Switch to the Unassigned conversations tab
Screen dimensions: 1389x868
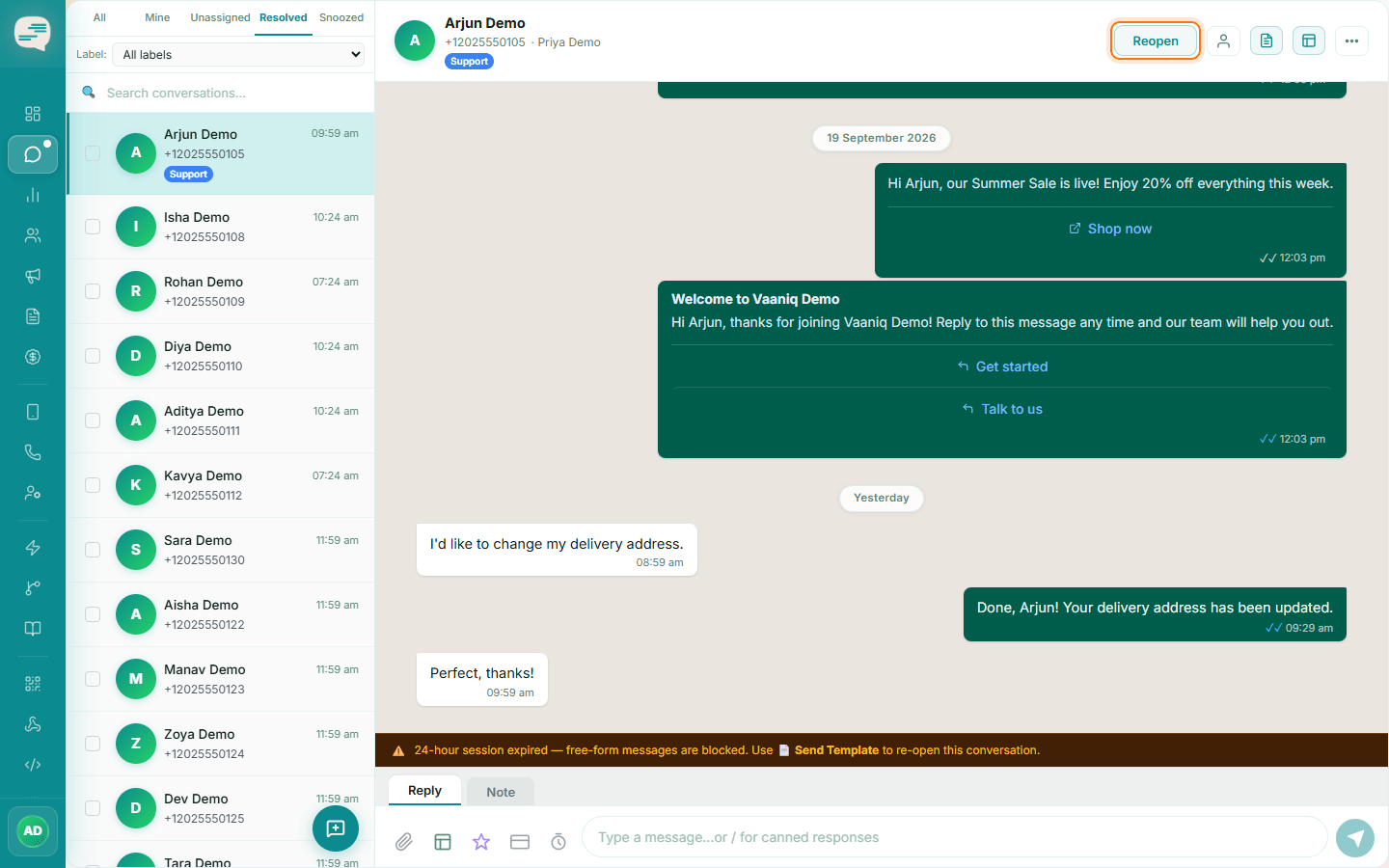coord(220,17)
